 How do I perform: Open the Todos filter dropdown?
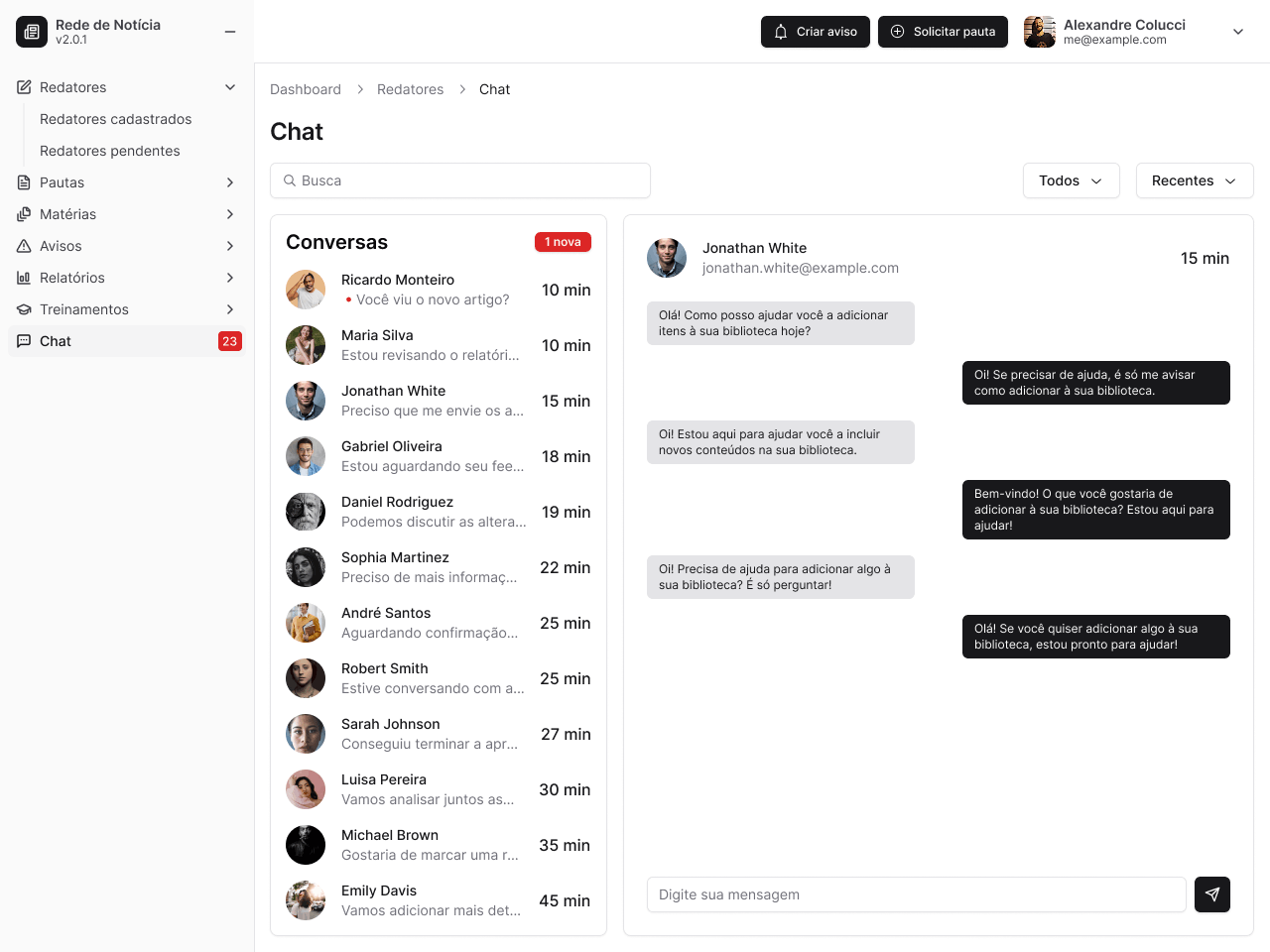pyautogui.click(x=1071, y=180)
